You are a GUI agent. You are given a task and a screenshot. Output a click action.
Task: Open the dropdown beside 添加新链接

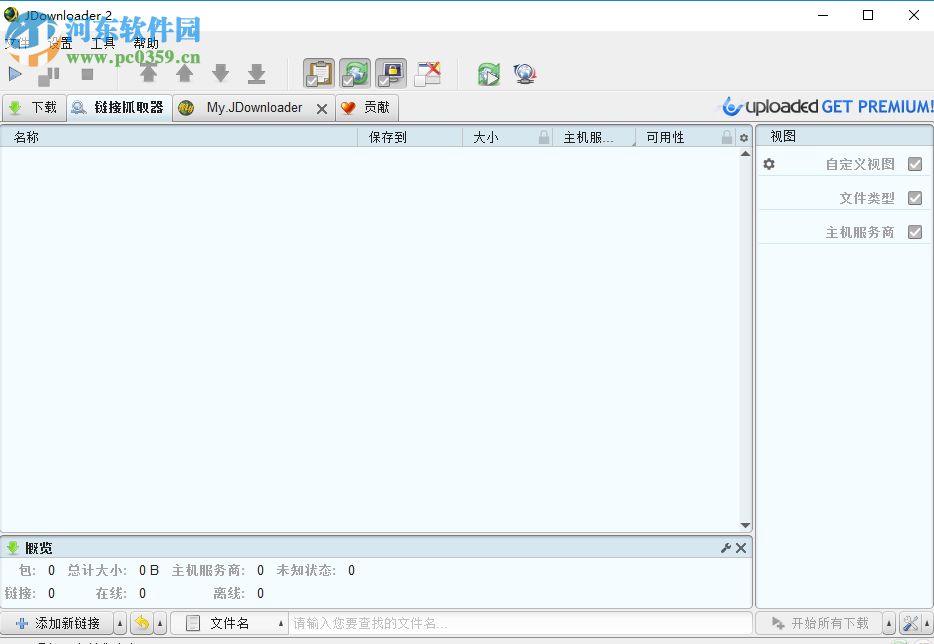tap(120, 622)
